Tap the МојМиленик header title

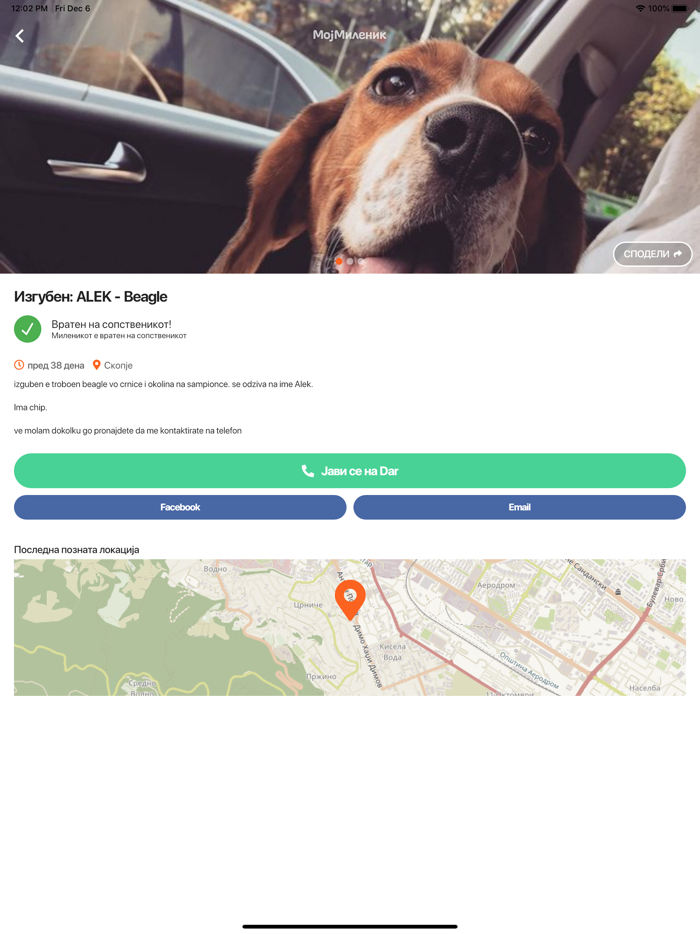coord(350,35)
